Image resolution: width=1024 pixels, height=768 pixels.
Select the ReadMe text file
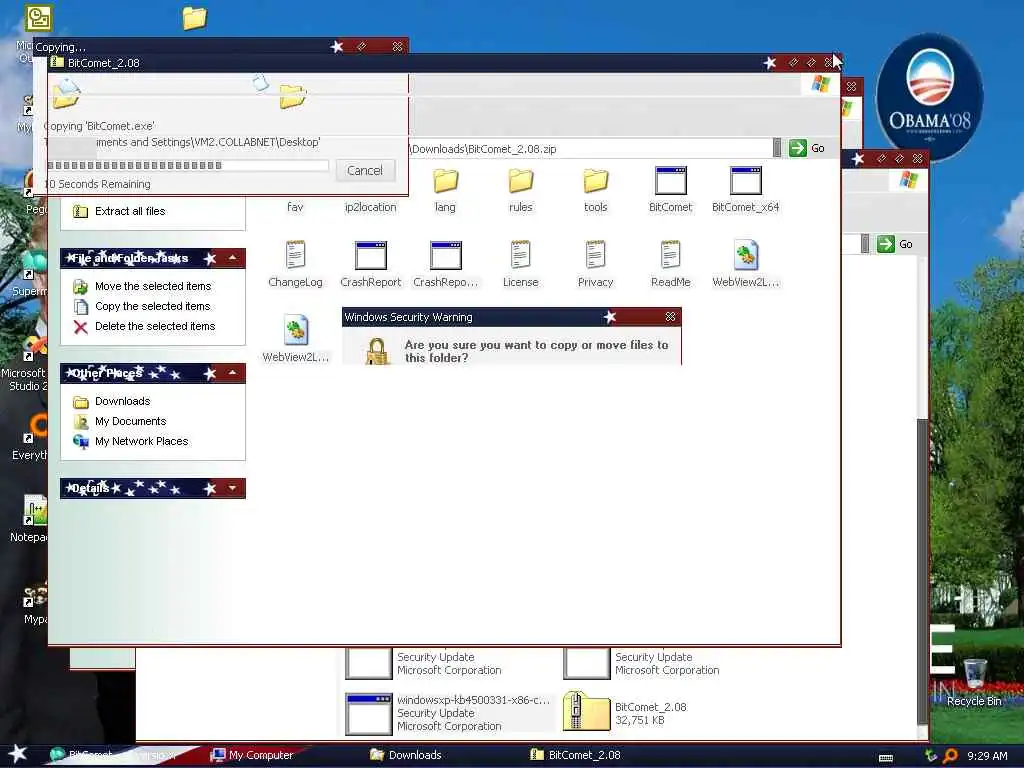point(671,264)
